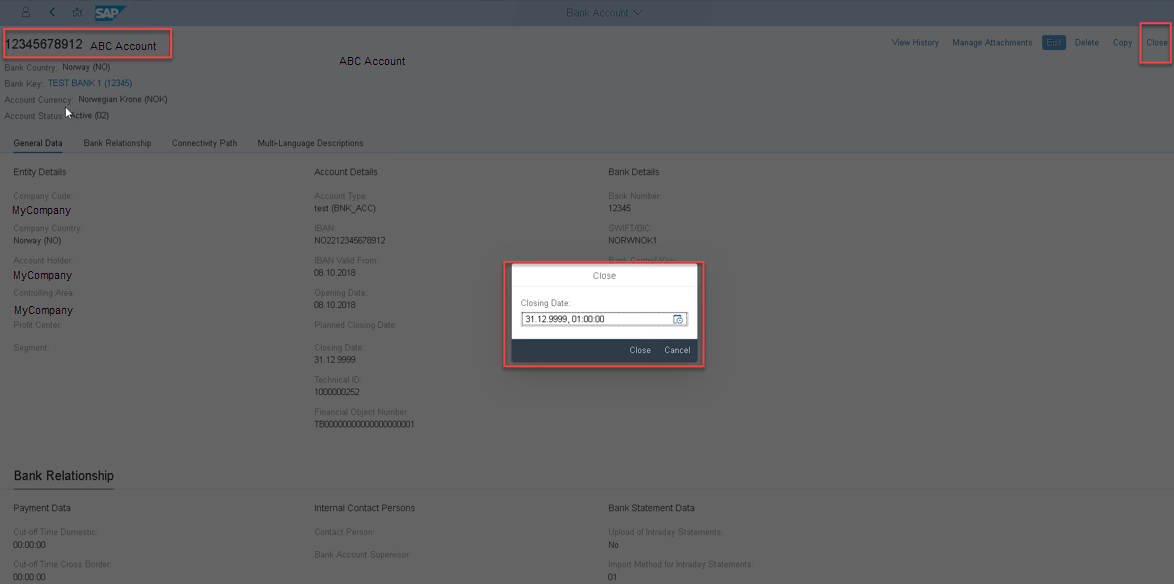Viewport: 1174px width, 584px height.
Task: Click the SAP logo
Action: (x=110, y=13)
